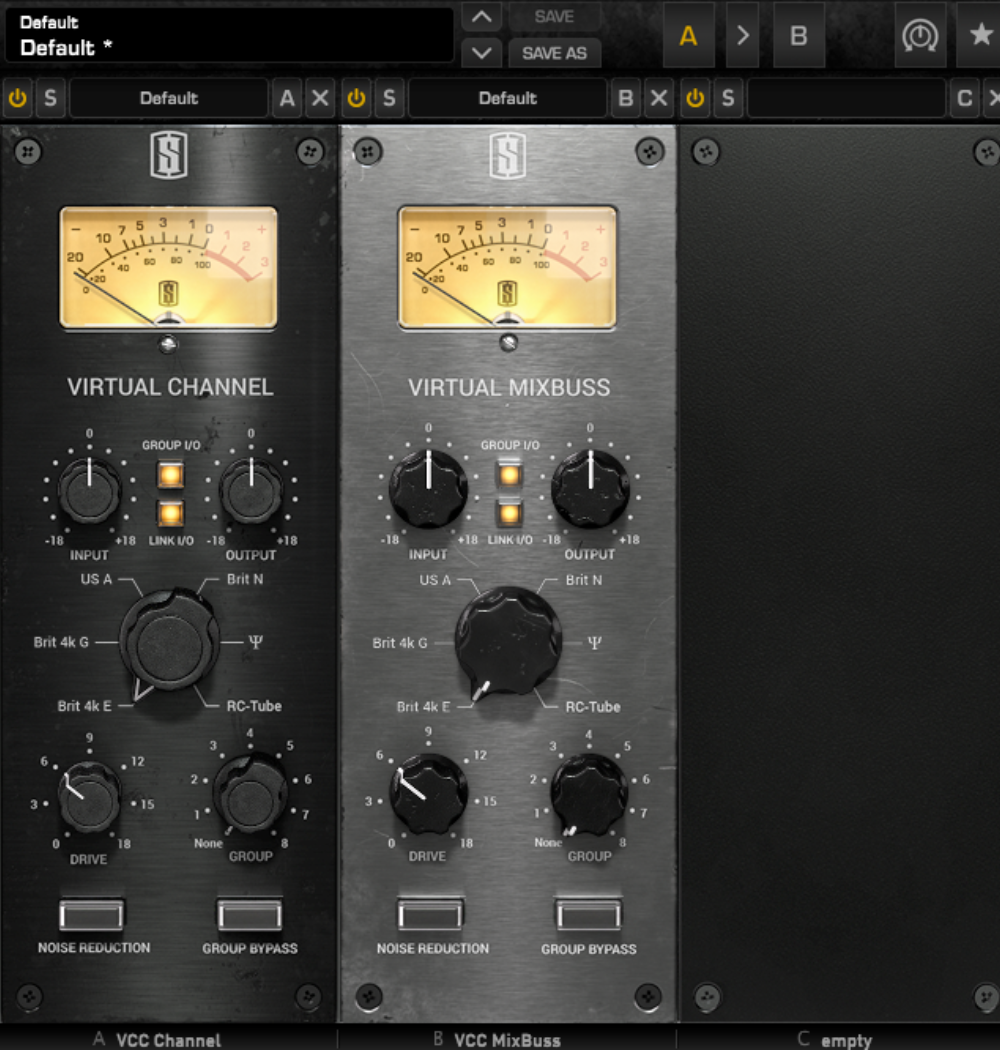Select US A console on Virtual Channel
1000x1050 pixels.
click(x=96, y=579)
